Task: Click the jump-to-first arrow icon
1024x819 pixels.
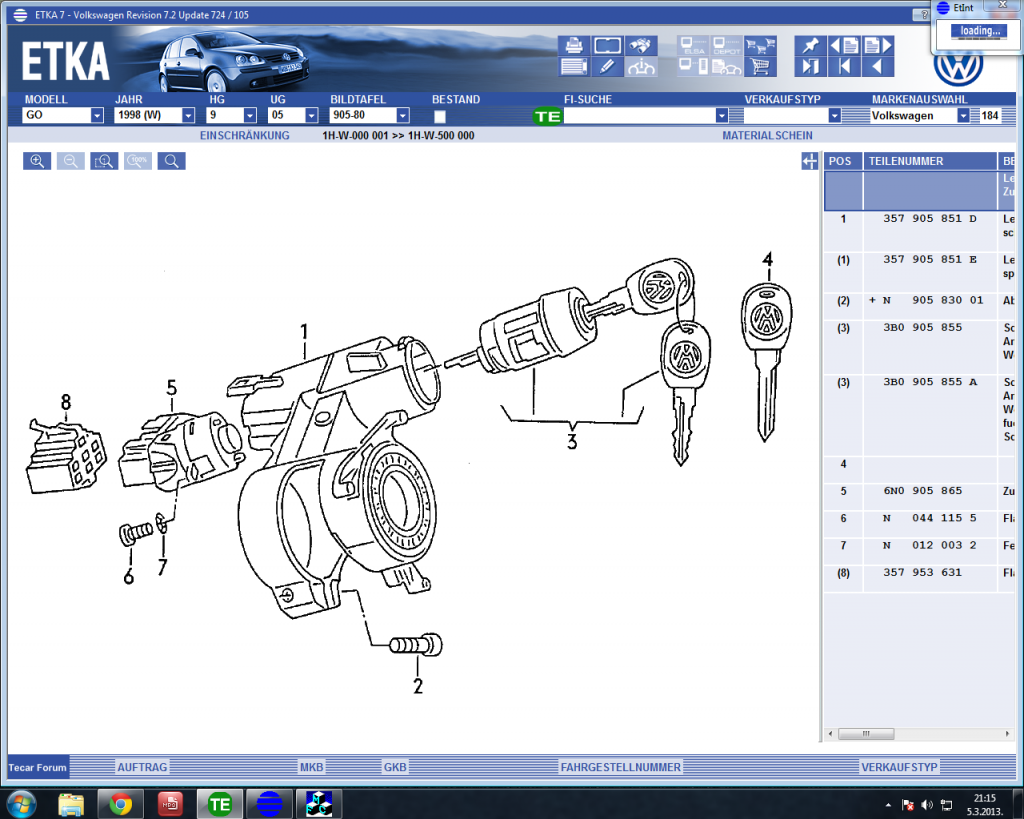Action: (x=844, y=66)
